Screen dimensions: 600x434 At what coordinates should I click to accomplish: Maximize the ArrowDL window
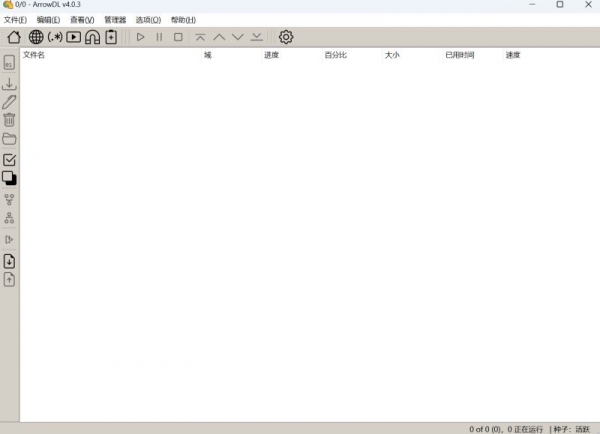560,5
